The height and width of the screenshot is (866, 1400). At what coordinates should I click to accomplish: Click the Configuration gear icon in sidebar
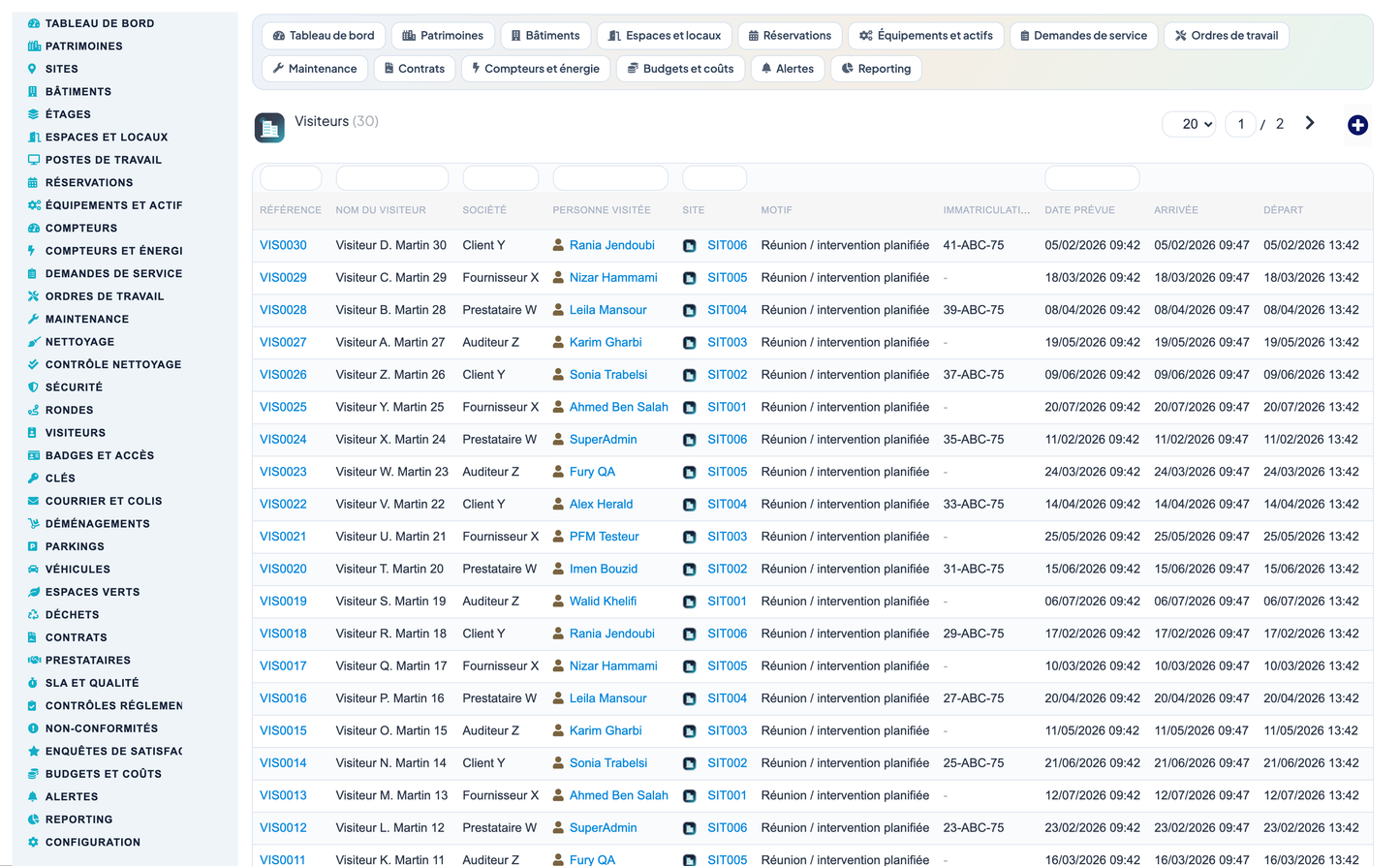click(x=33, y=842)
